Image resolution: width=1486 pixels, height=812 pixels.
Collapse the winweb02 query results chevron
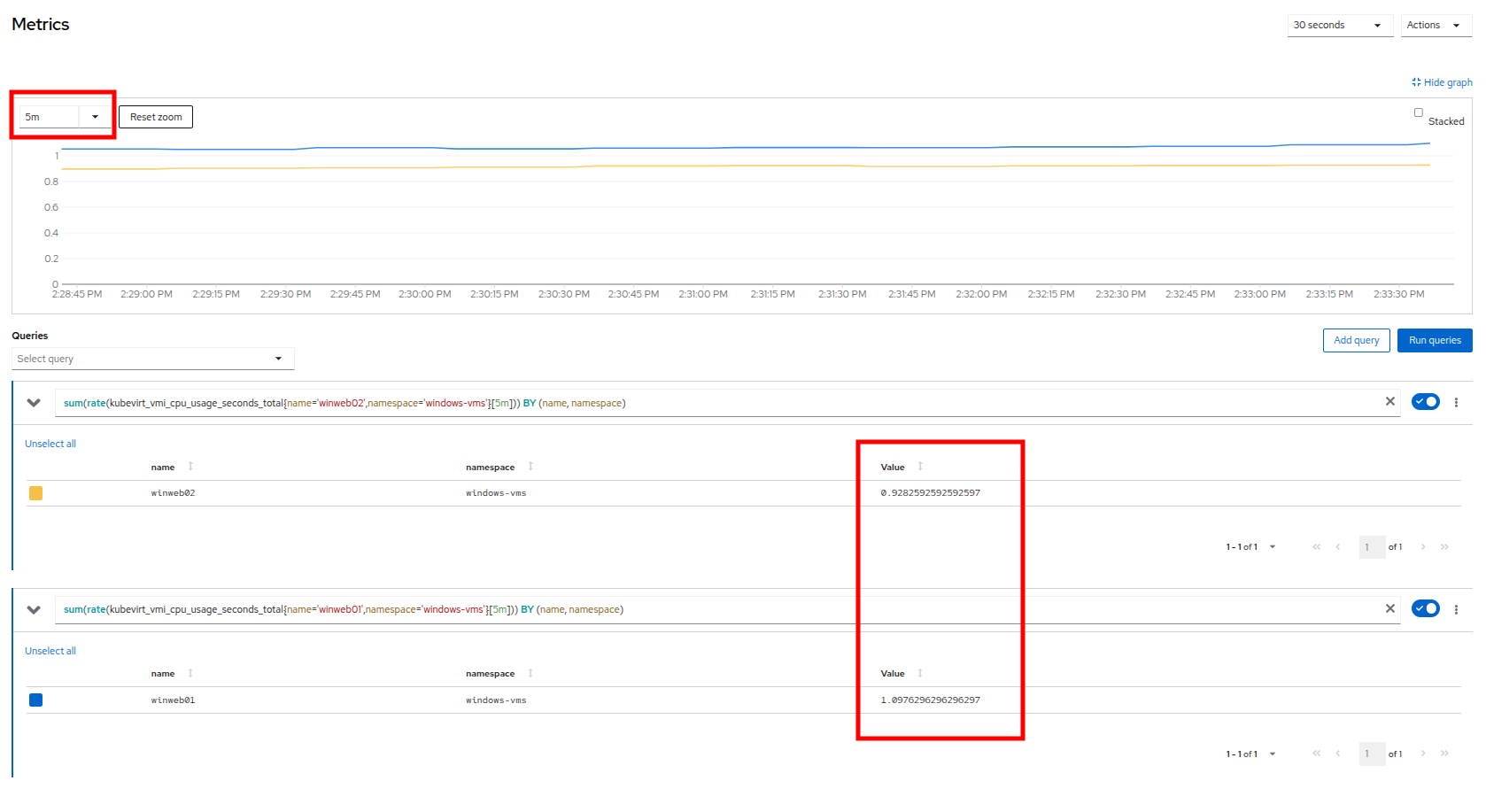[x=34, y=403]
